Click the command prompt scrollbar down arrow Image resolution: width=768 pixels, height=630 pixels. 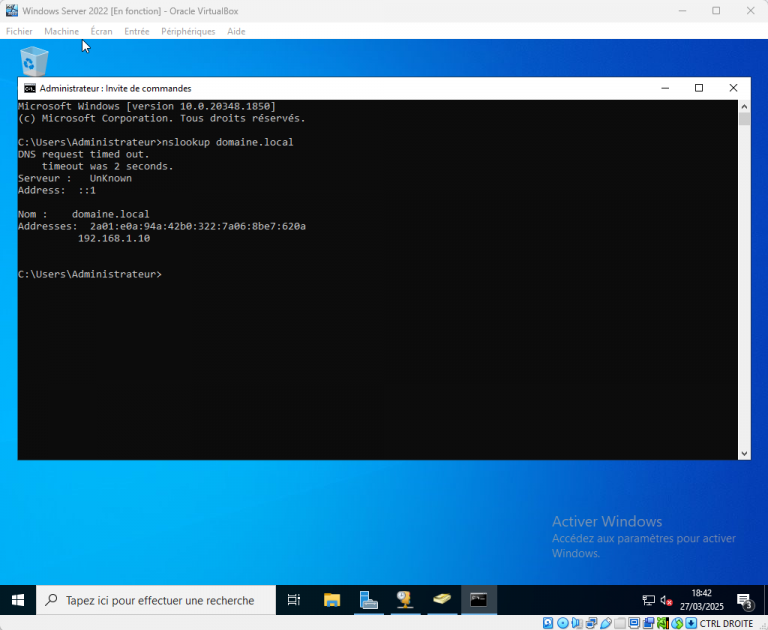coord(744,453)
